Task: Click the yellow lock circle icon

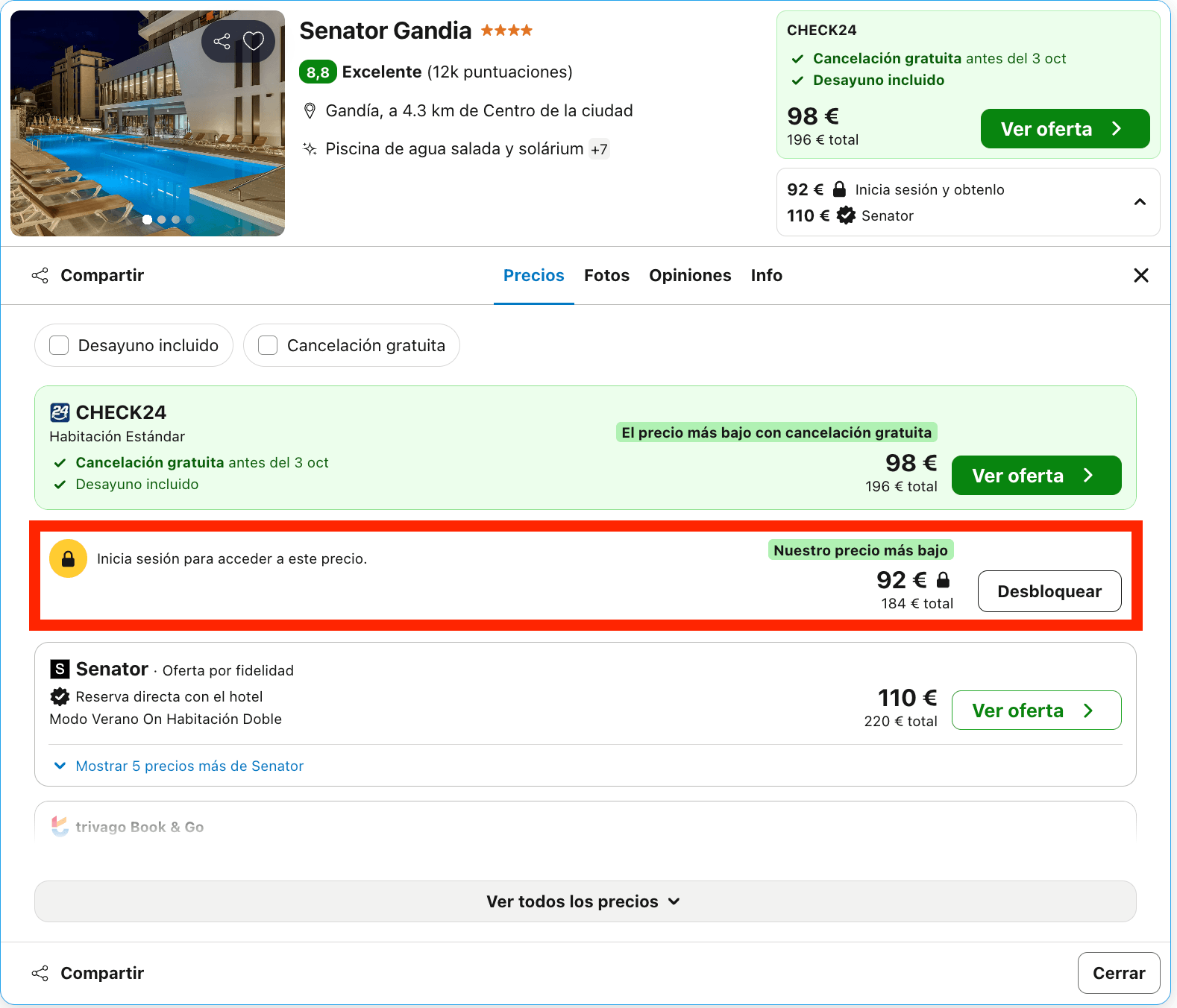Action: coord(68,558)
